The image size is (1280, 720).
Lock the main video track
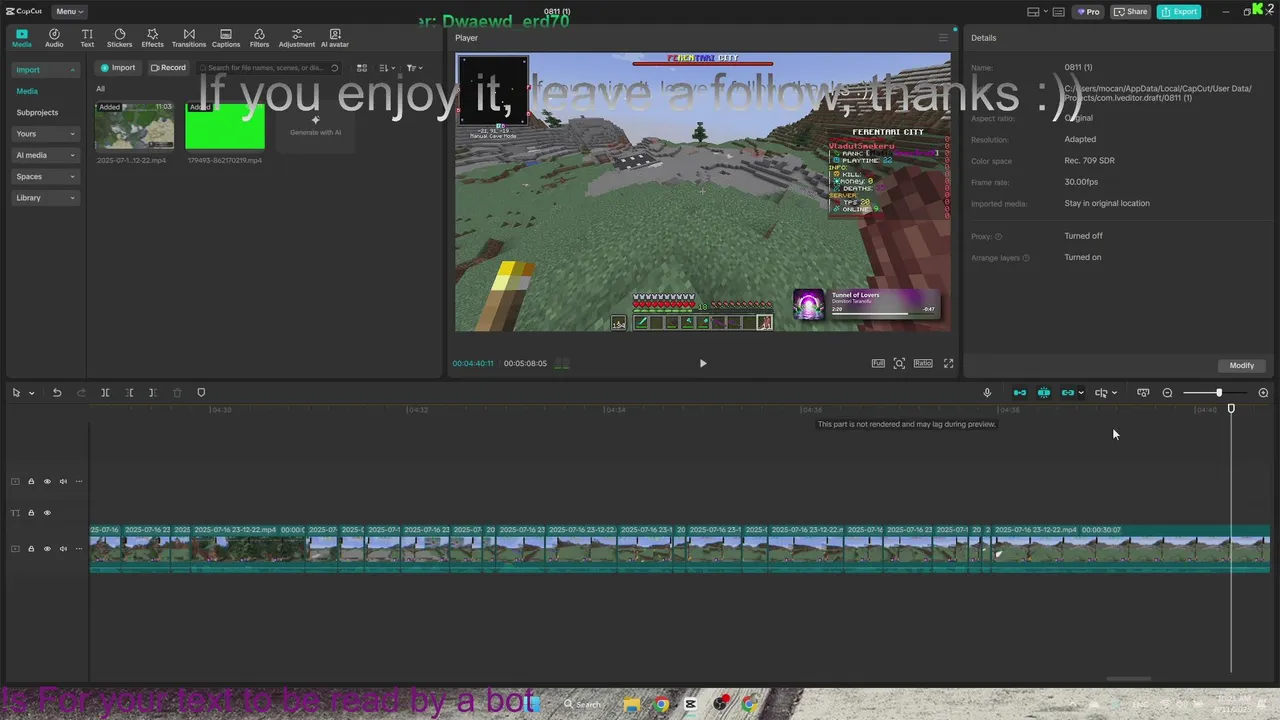[x=31, y=549]
